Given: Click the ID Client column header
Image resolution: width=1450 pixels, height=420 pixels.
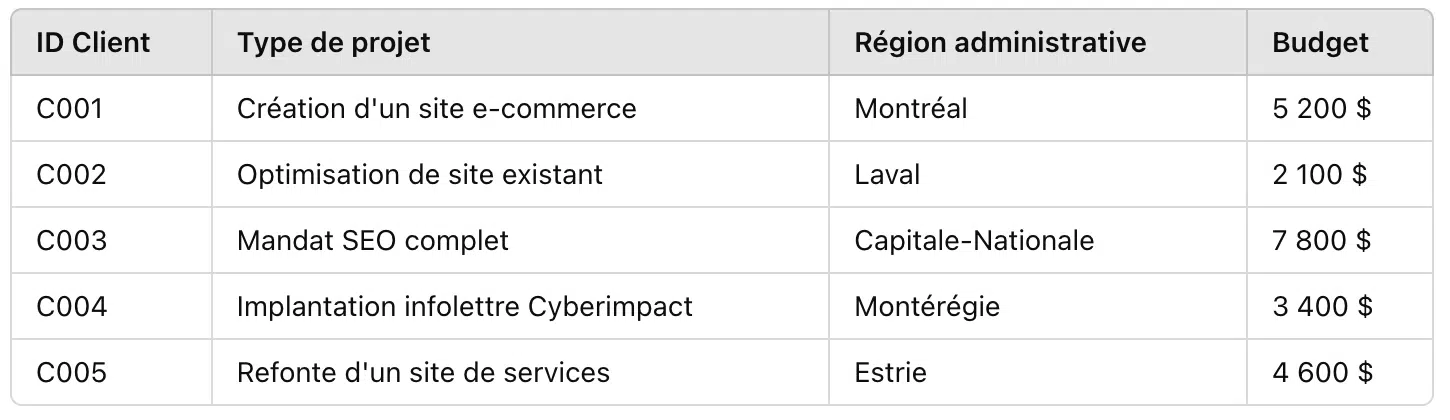Looking at the screenshot, I should click(x=111, y=42).
